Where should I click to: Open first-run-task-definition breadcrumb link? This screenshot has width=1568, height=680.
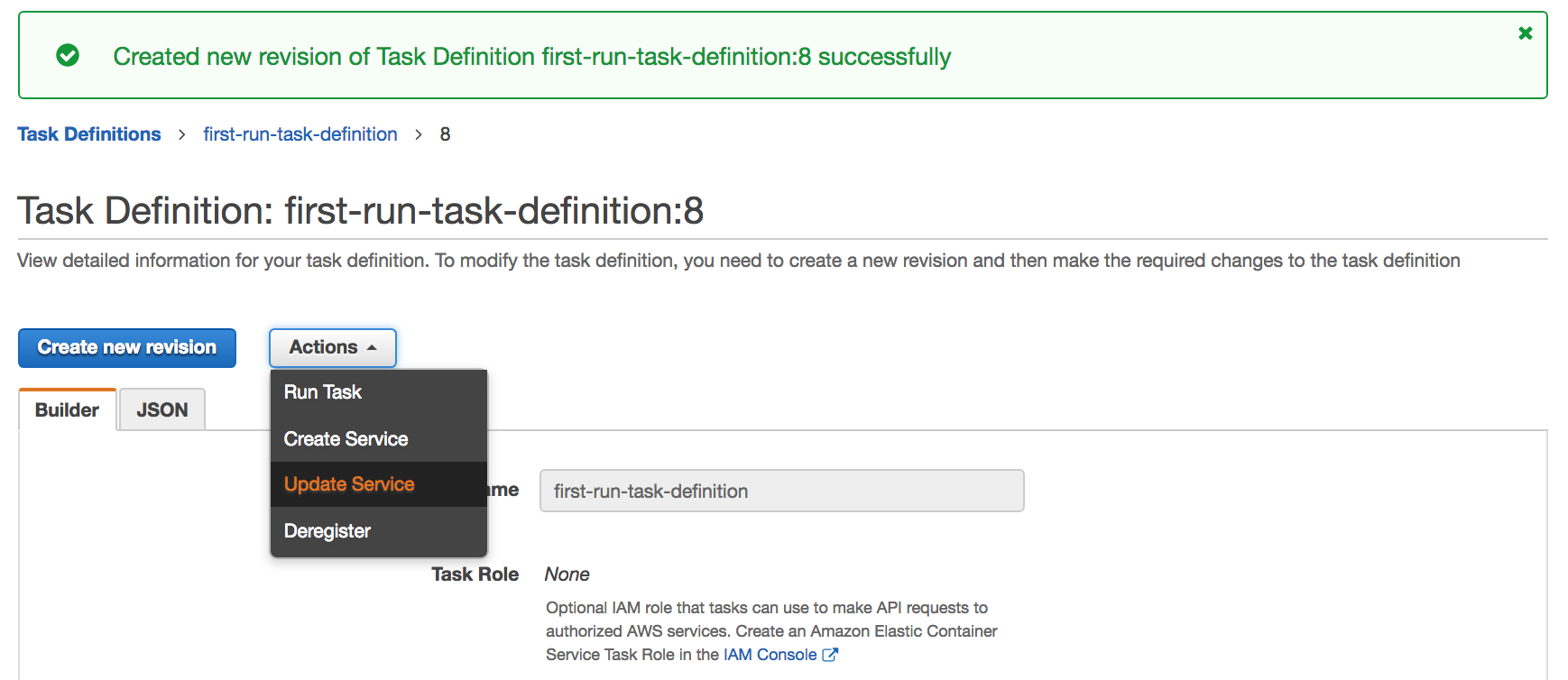tap(300, 134)
